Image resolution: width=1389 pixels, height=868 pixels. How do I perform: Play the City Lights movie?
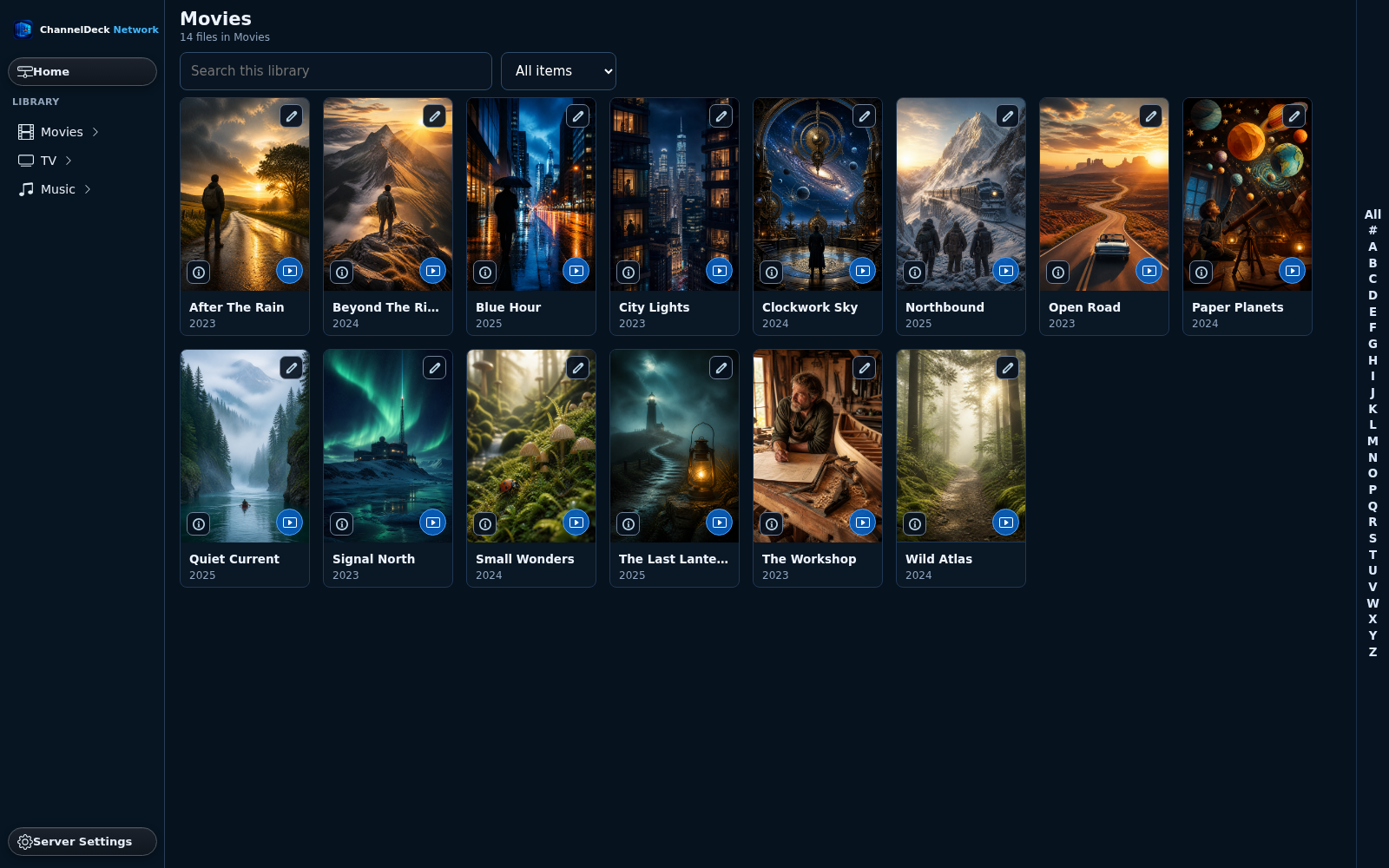(x=720, y=271)
